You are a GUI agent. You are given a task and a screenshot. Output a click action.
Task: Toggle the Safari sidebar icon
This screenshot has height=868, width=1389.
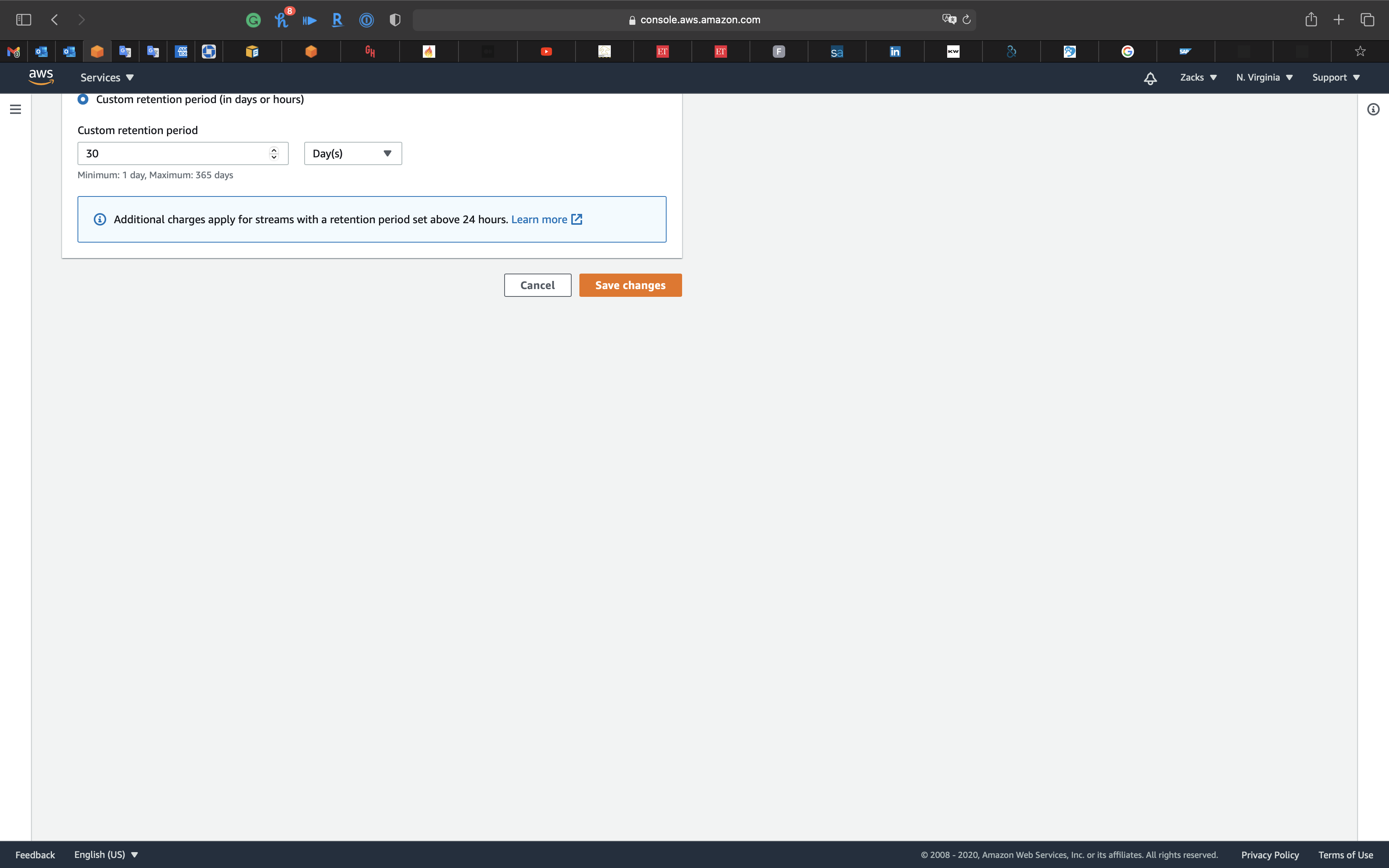[x=24, y=19]
